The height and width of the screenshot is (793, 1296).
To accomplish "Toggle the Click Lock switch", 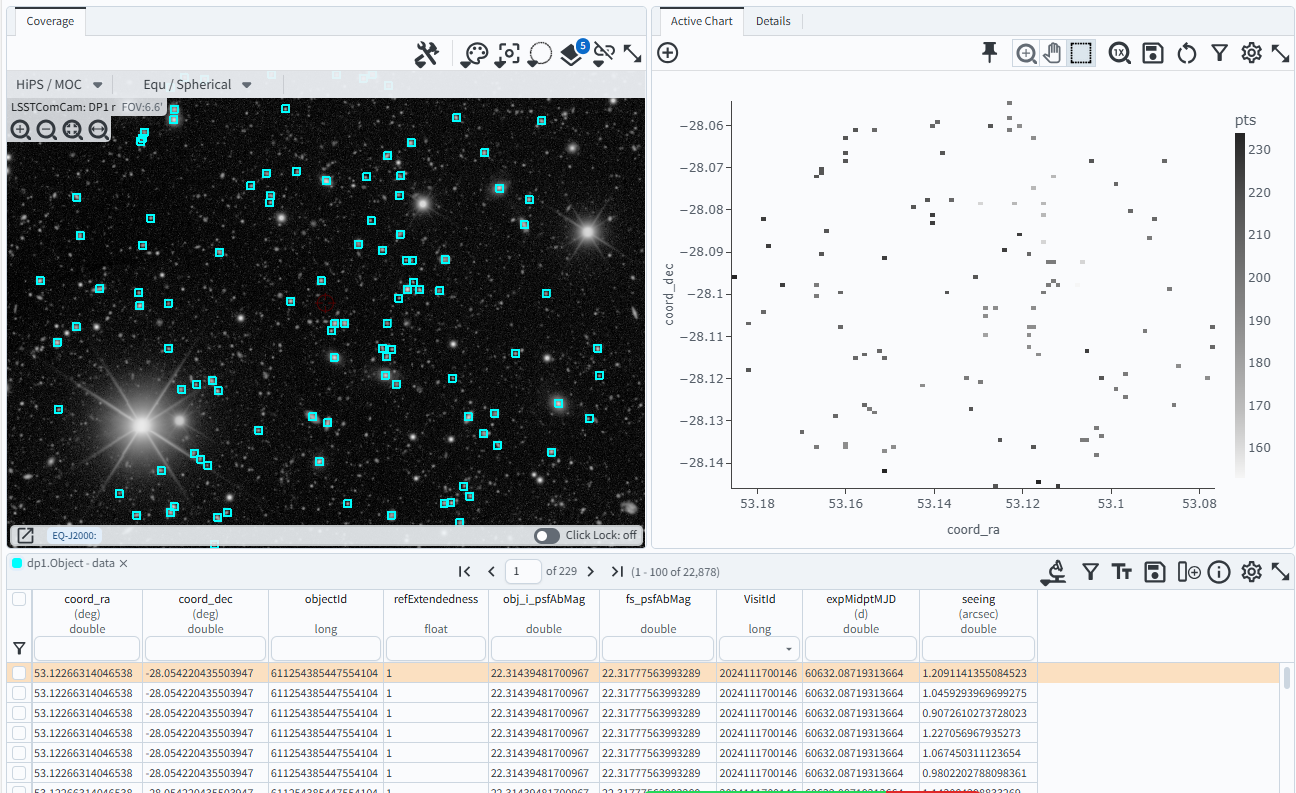I will coord(547,535).
